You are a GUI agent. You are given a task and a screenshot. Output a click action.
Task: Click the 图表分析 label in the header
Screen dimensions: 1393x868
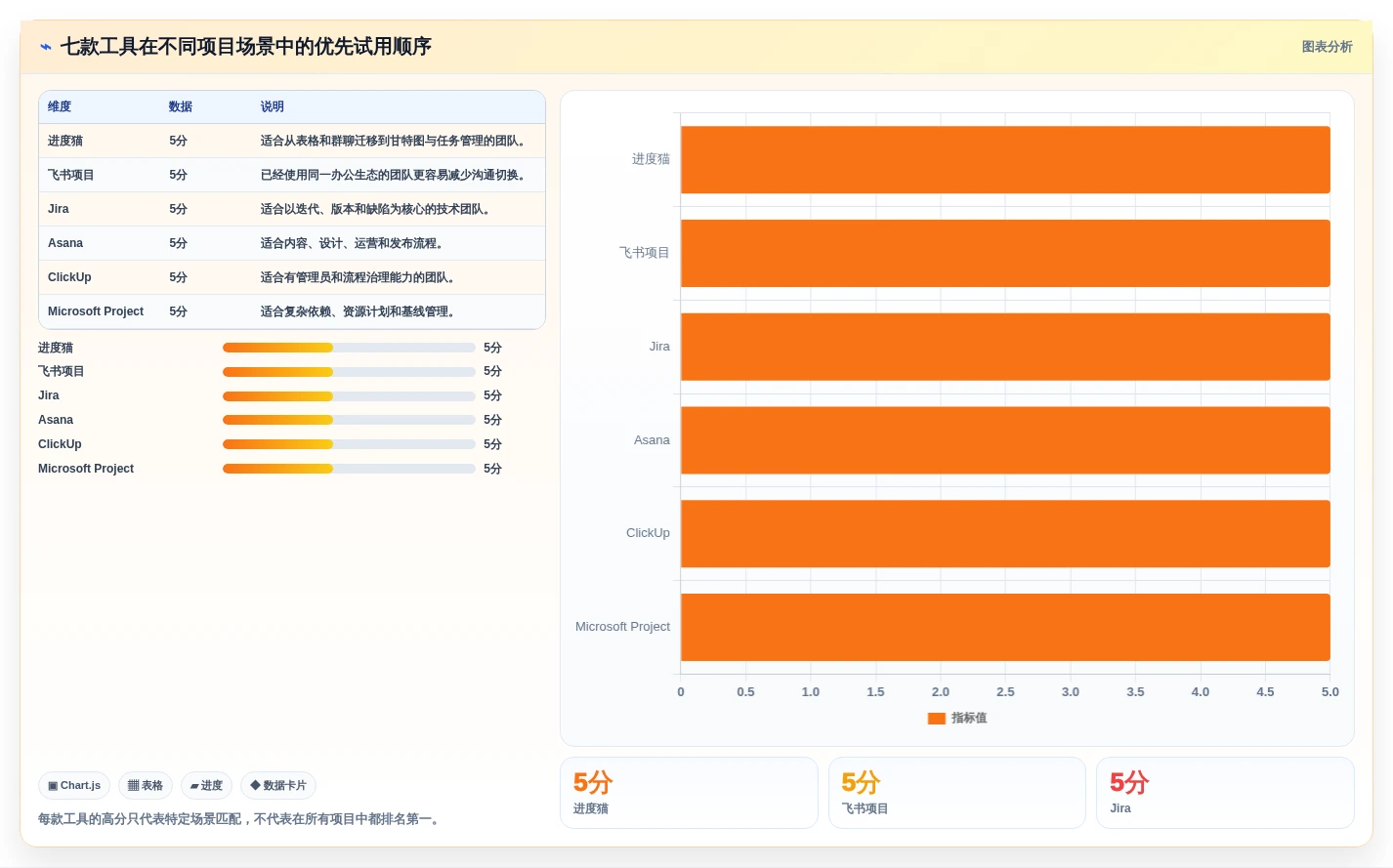[1327, 47]
